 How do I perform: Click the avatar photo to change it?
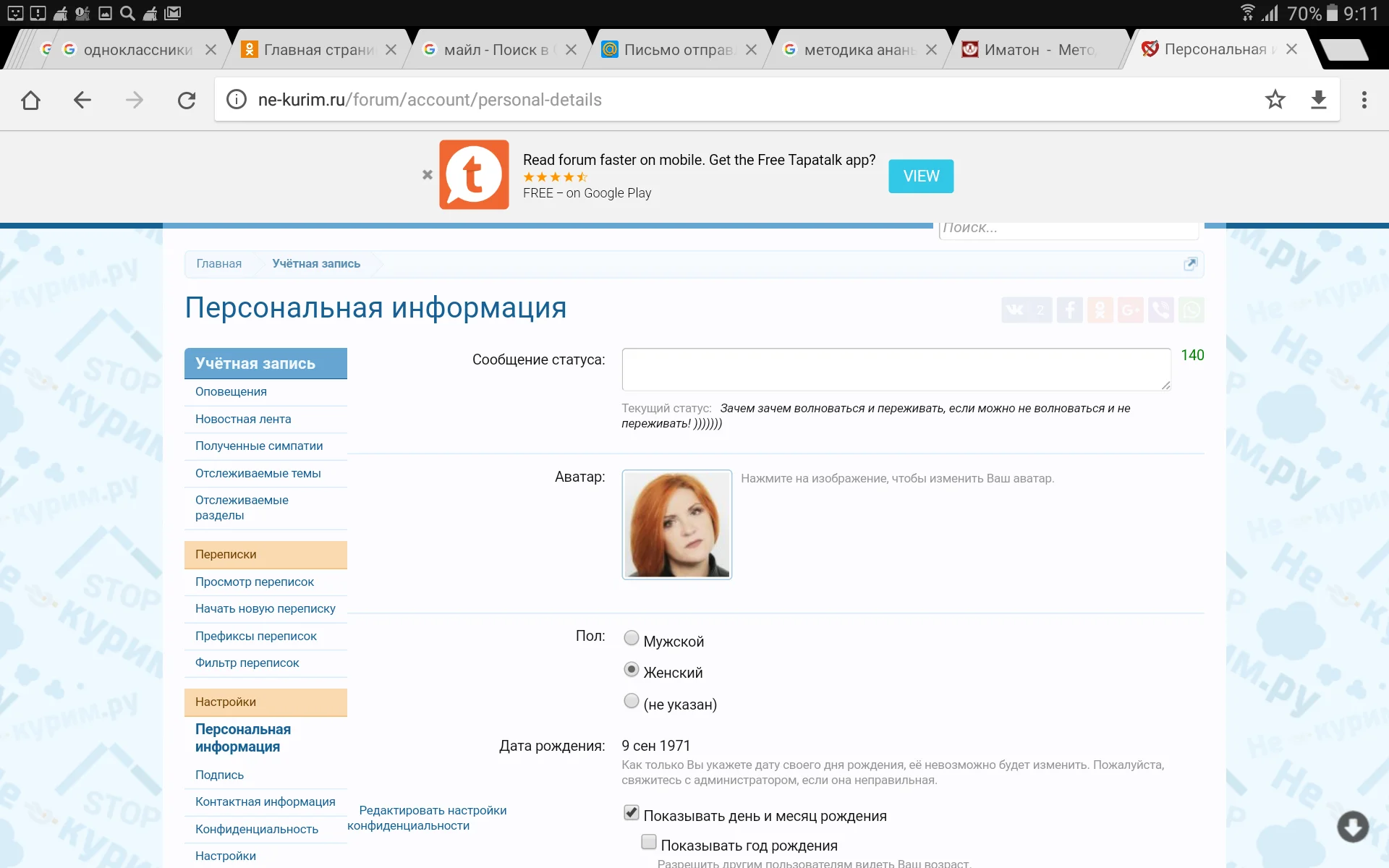[677, 524]
